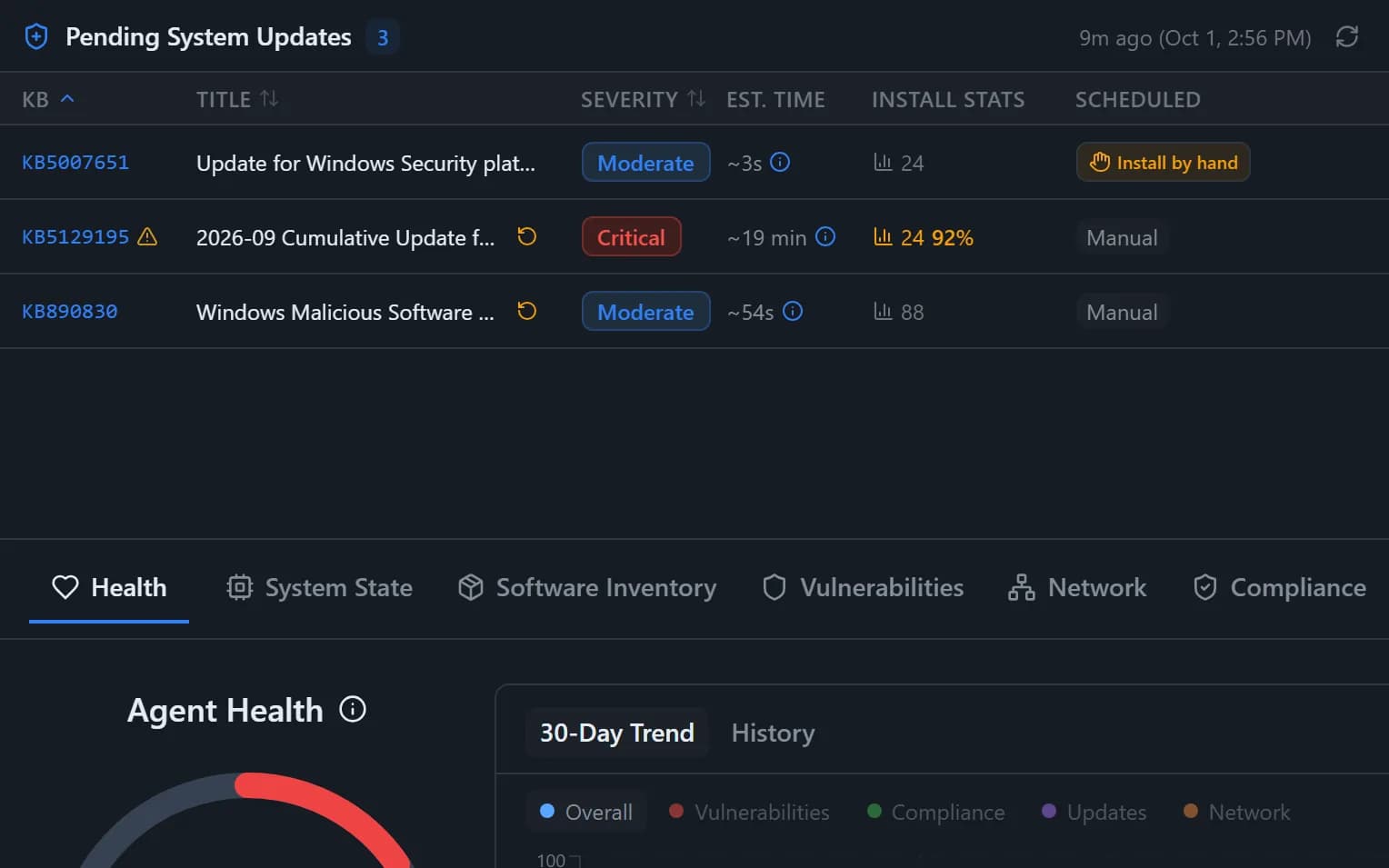
Task: Click install stats chart icon showing 24
Action: click(883, 162)
